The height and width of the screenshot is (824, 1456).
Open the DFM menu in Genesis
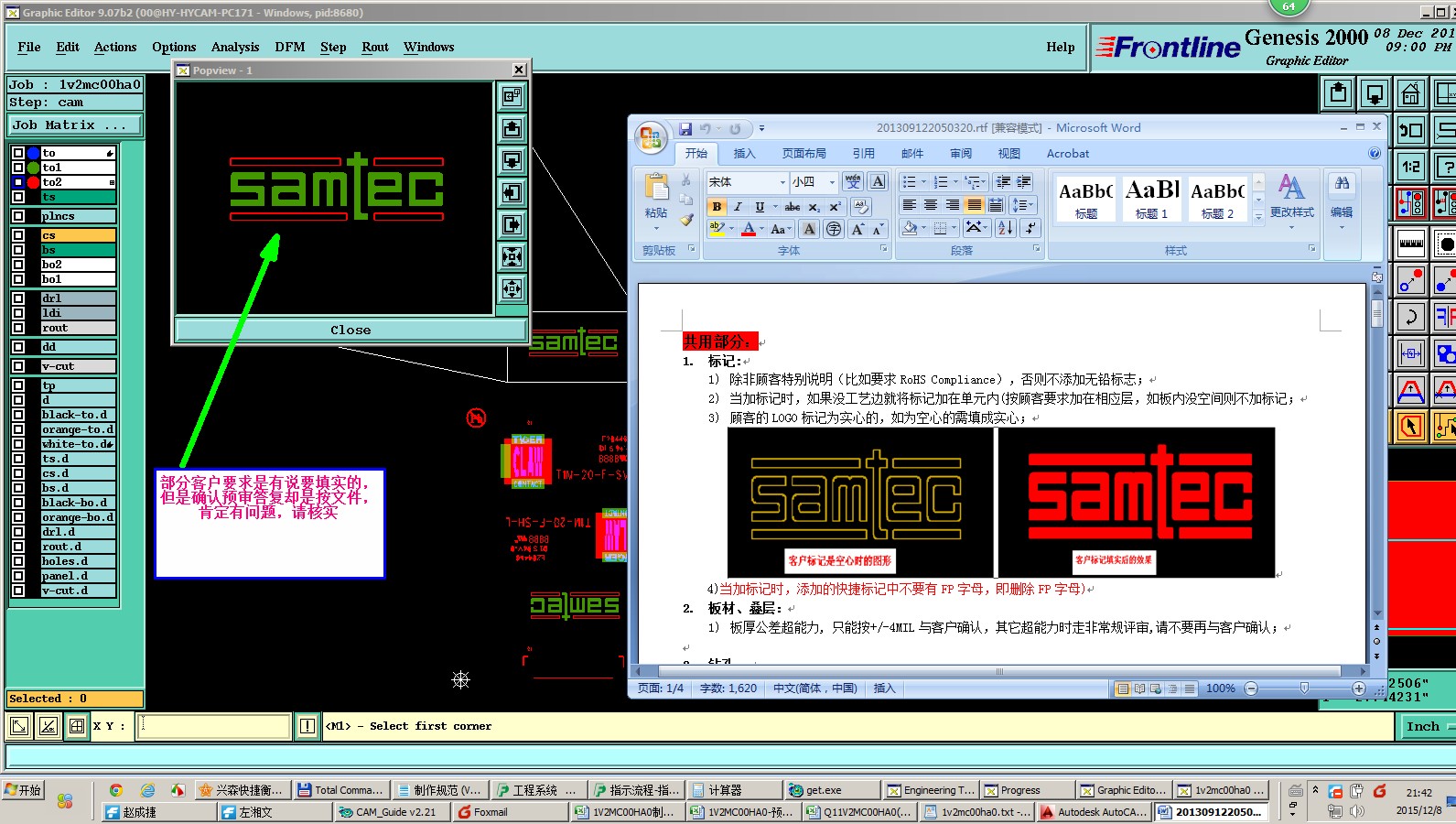(x=290, y=48)
